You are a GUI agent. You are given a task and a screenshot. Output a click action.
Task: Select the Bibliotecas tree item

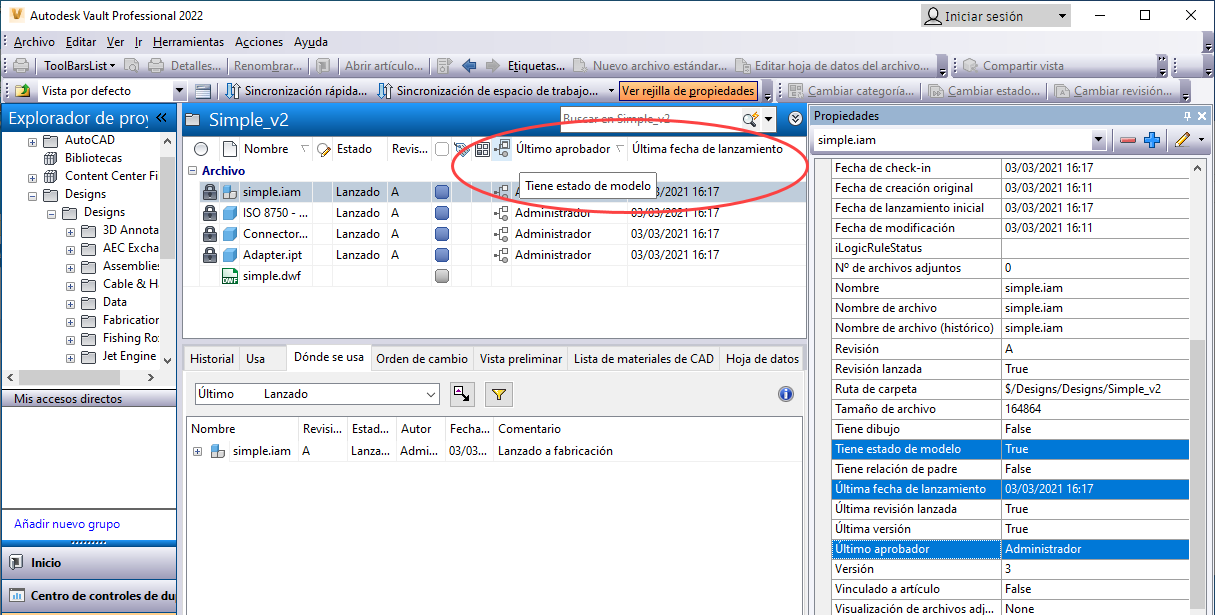pyautogui.click(x=93, y=158)
